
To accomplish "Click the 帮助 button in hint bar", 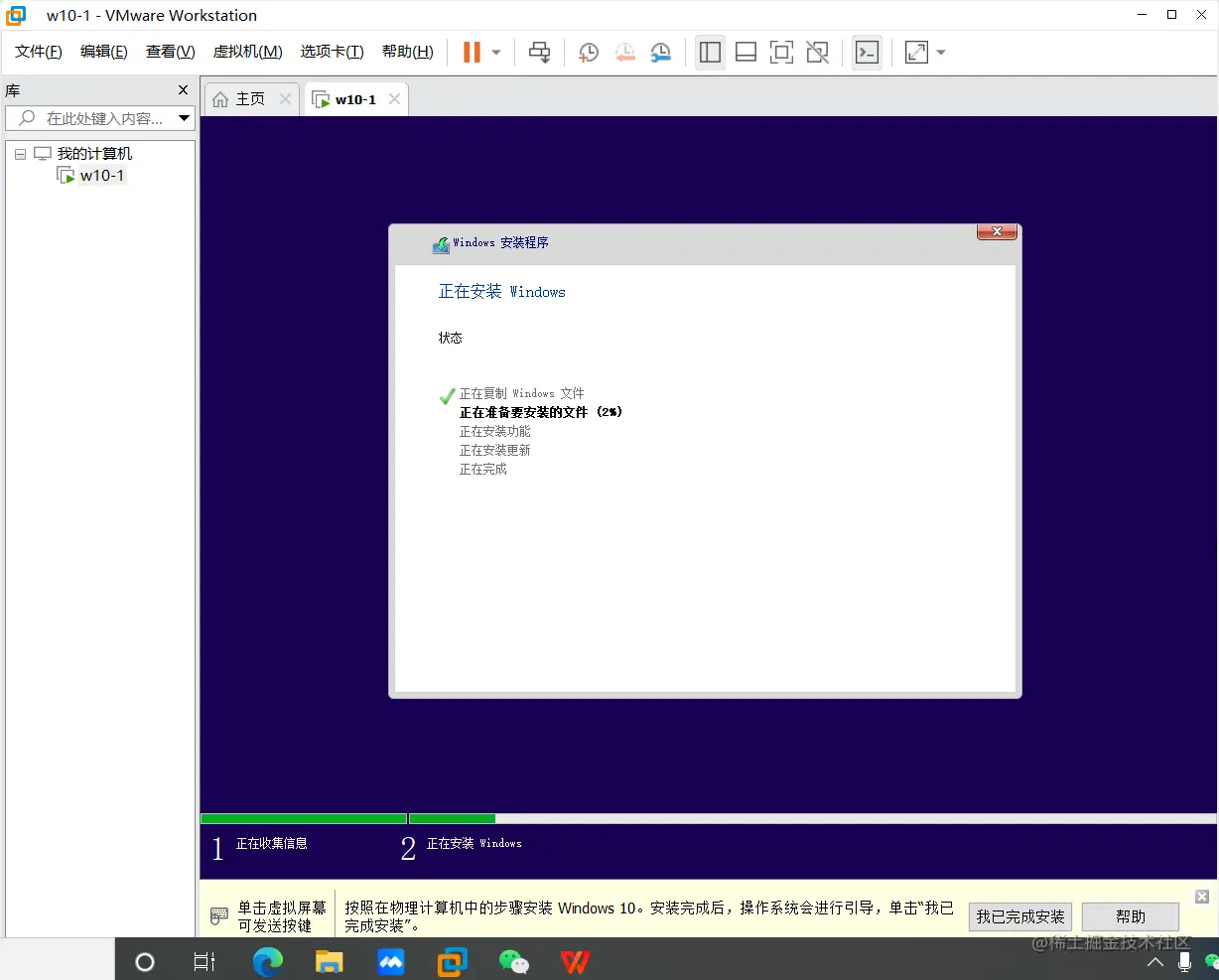I will [x=1130, y=916].
